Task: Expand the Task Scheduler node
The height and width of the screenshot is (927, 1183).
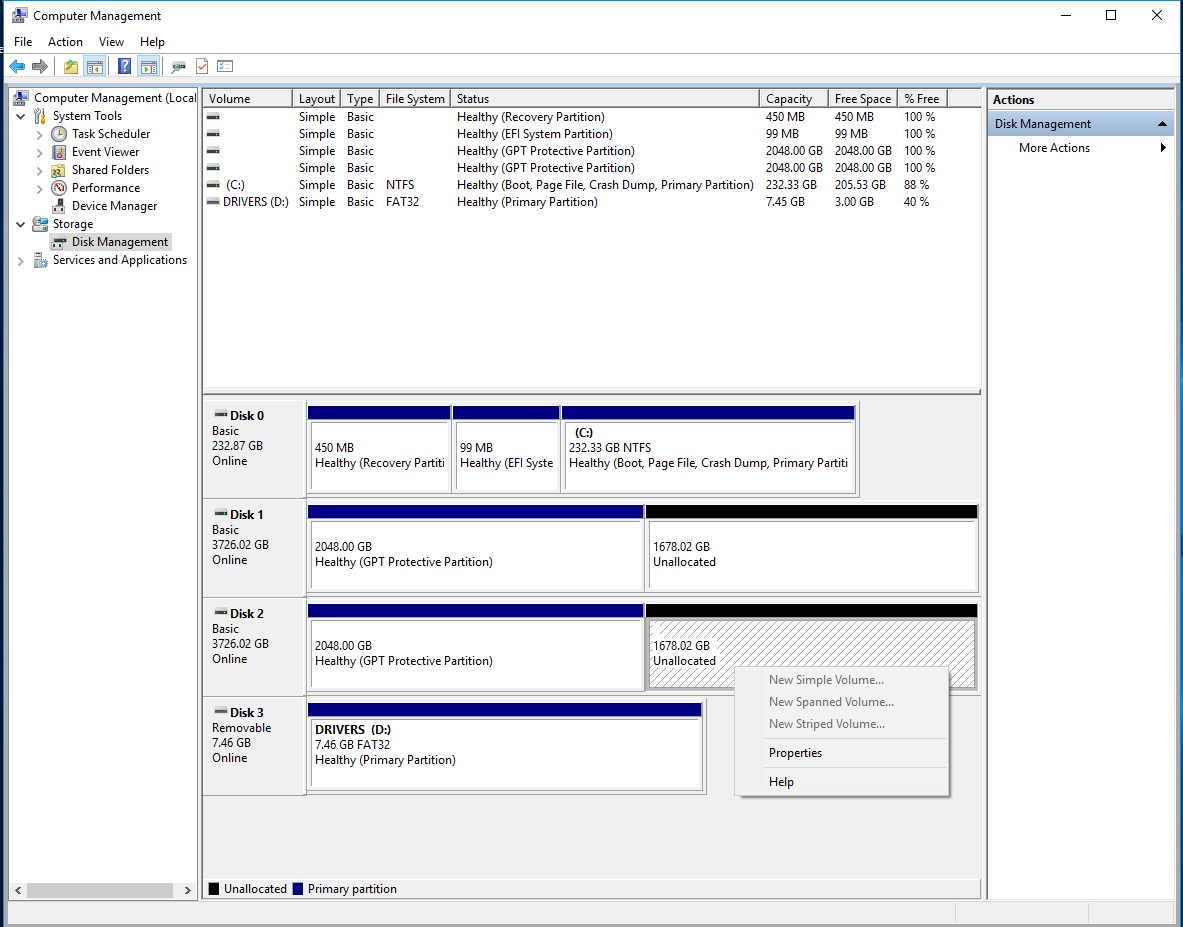Action: pyautogui.click(x=39, y=134)
